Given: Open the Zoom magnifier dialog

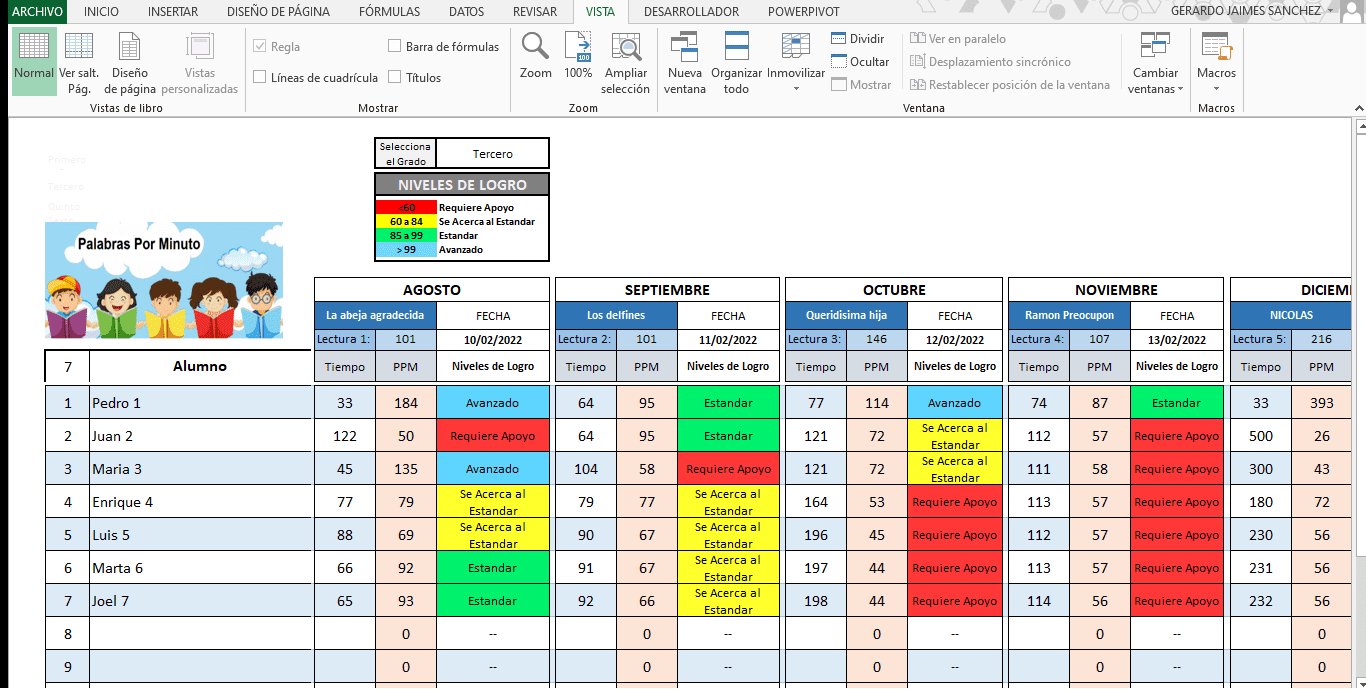Looking at the screenshot, I should click(x=535, y=56).
